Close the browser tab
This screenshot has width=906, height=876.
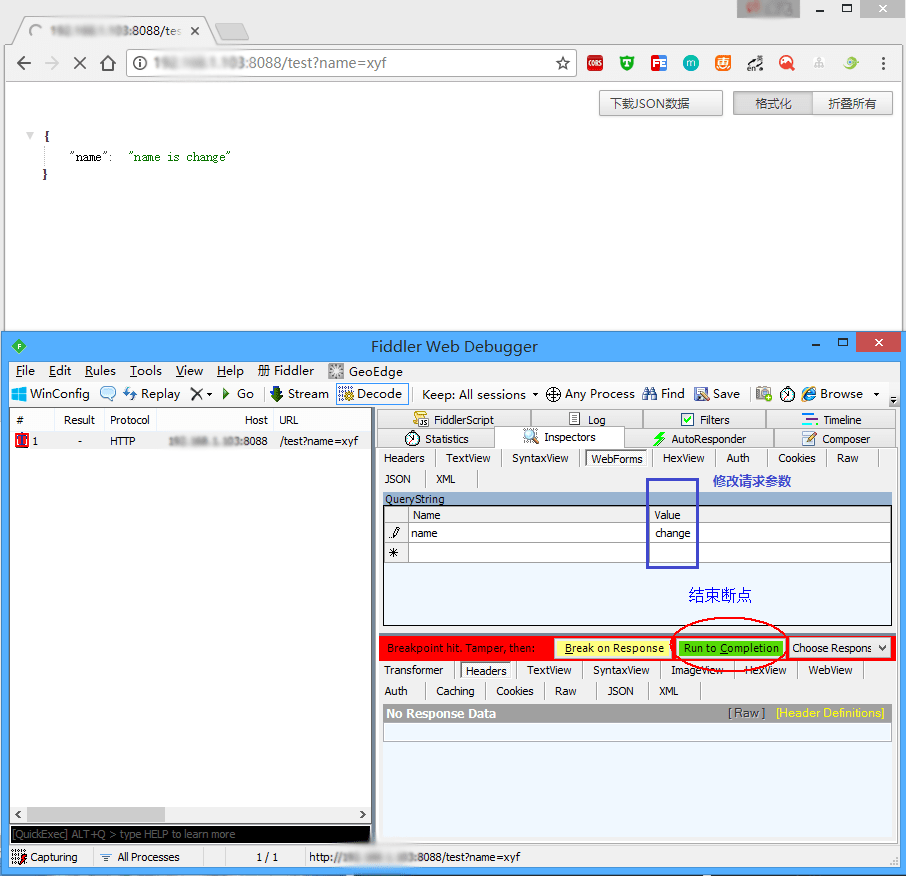(195, 31)
